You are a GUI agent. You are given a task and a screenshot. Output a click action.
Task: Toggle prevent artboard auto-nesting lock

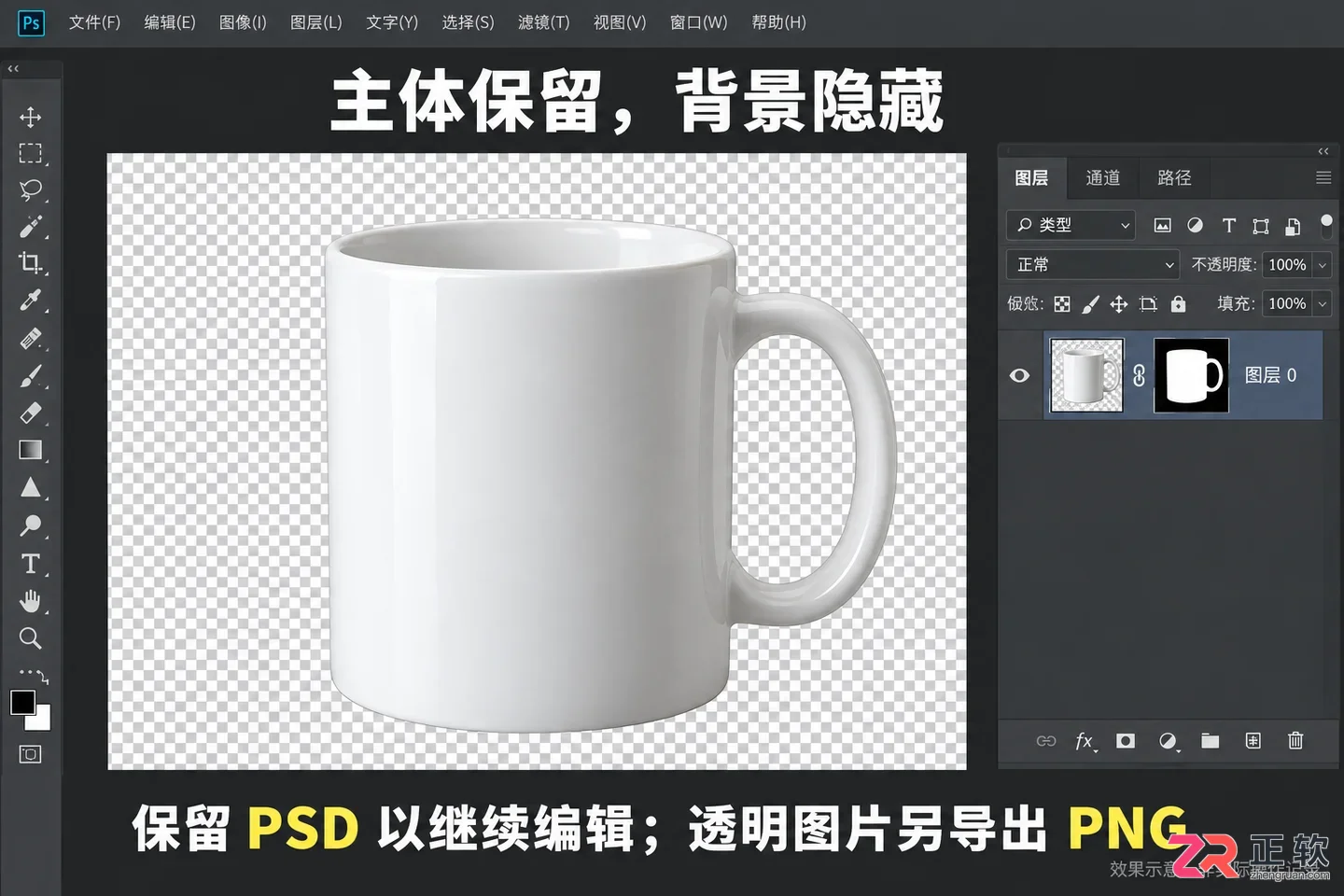click(1148, 303)
